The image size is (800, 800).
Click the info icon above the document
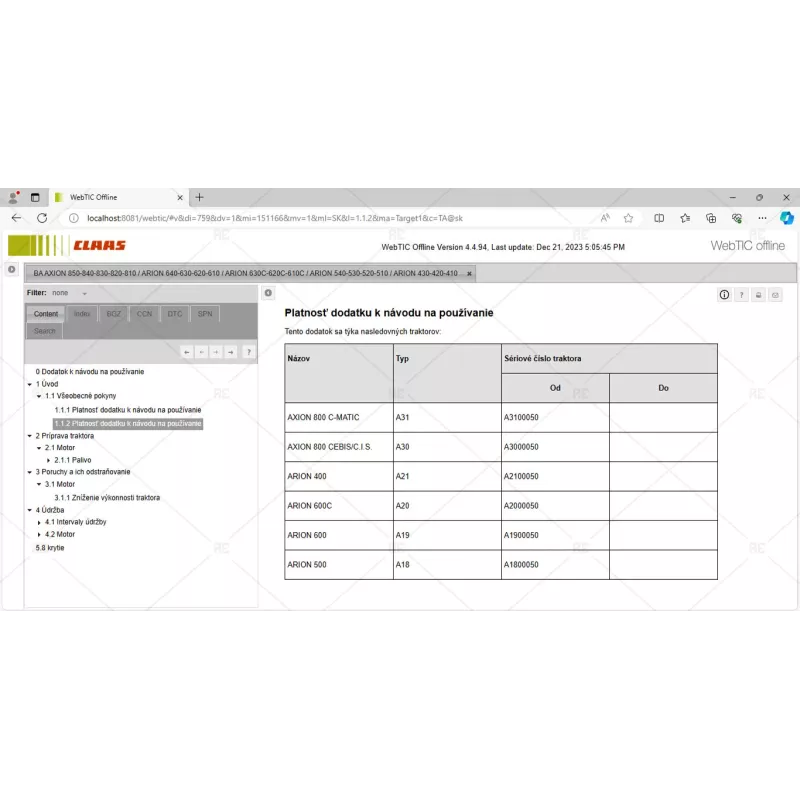(724, 295)
